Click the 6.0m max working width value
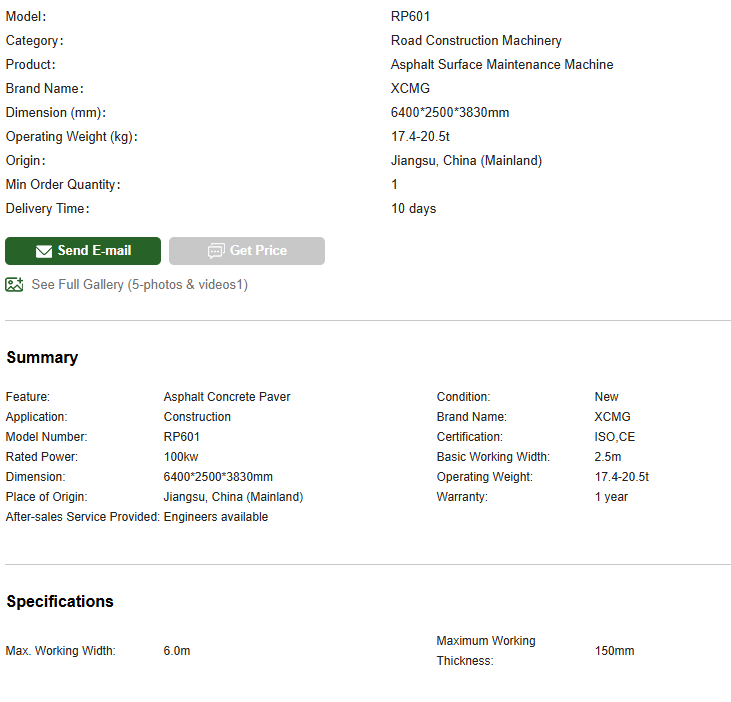This screenshot has width=731, height=702. click(x=177, y=651)
